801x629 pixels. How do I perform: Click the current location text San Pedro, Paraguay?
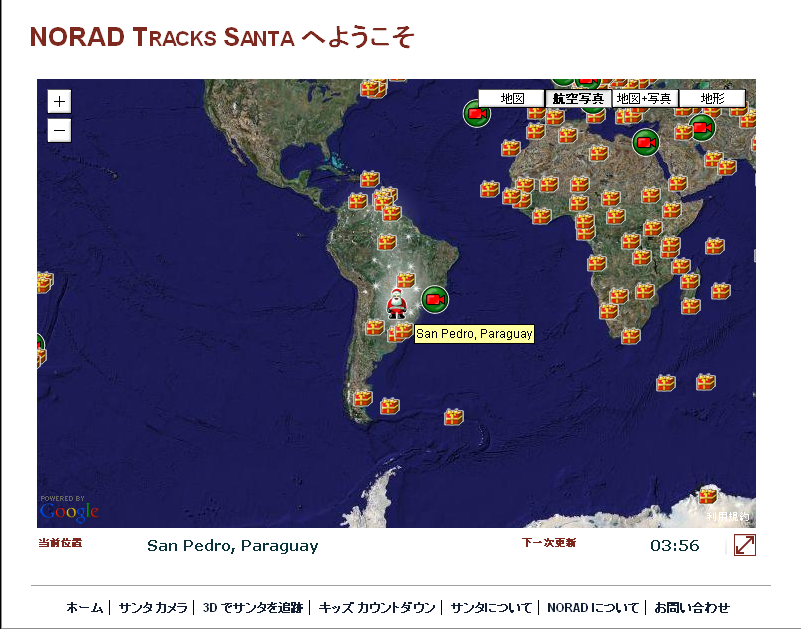tap(232, 546)
